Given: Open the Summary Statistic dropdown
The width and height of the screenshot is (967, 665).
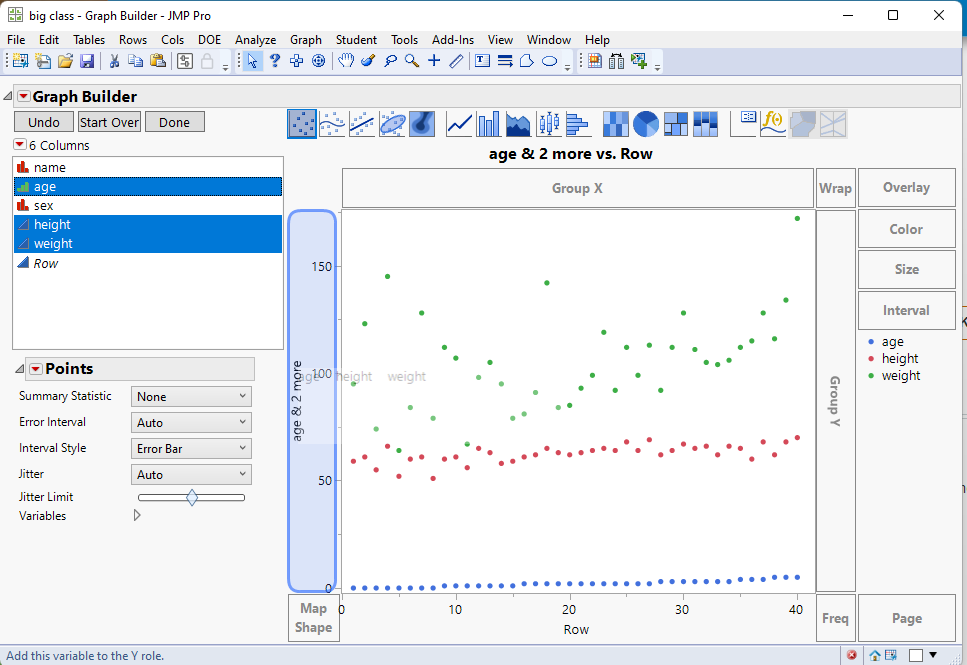Looking at the screenshot, I should click(x=191, y=397).
